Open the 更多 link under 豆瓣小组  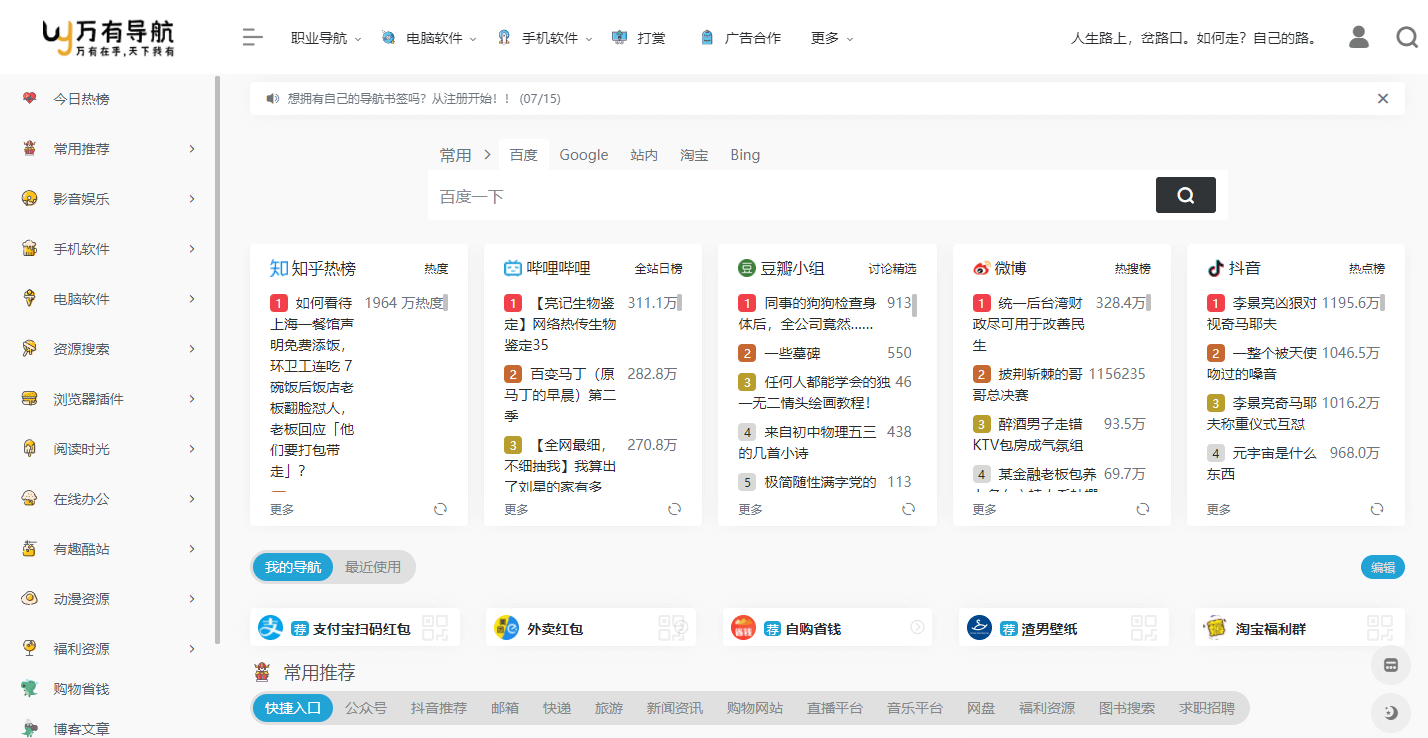tap(749, 509)
